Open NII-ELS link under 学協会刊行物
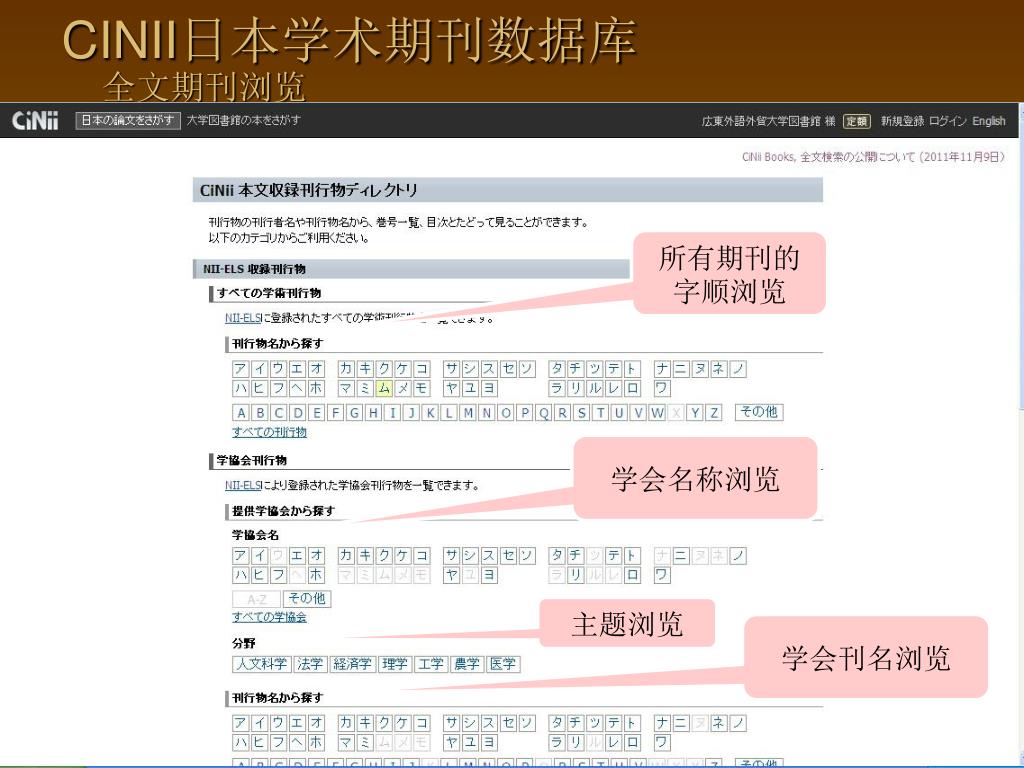This screenshot has height=768, width=1024. click(x=243, y=485)
